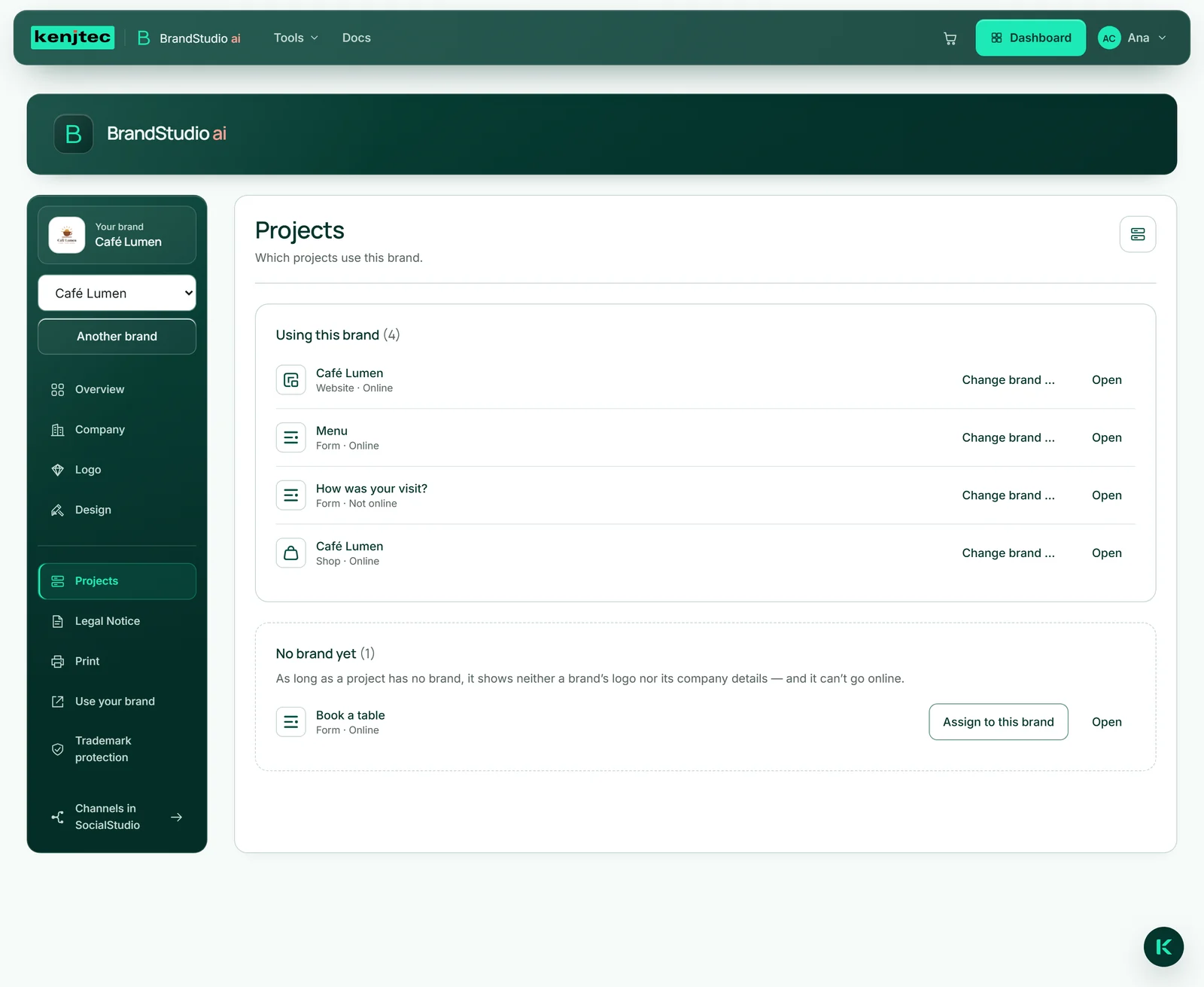Click the BrandStudio B icon in banner
Image resolution: width=1204 pixels, height=987 pixels.
pos(74,134)
